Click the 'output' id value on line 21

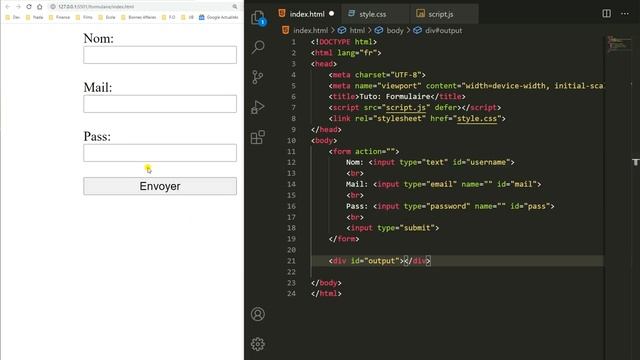click(382, 261)
